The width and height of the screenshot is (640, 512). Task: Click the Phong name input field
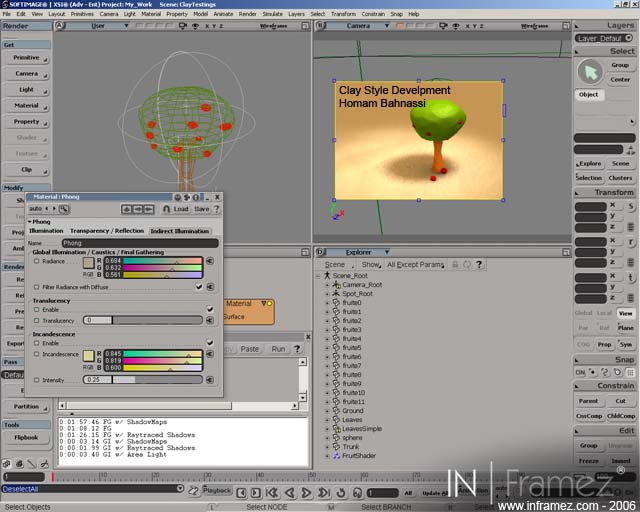point(138,243)
